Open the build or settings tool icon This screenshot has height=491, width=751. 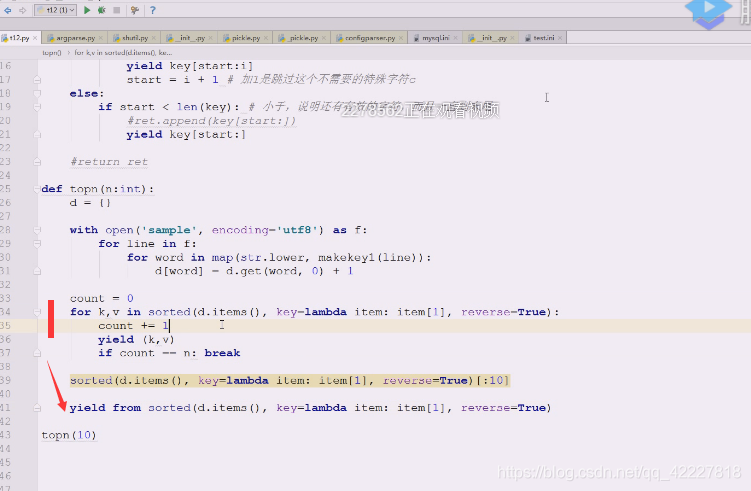tap(135, 10)
